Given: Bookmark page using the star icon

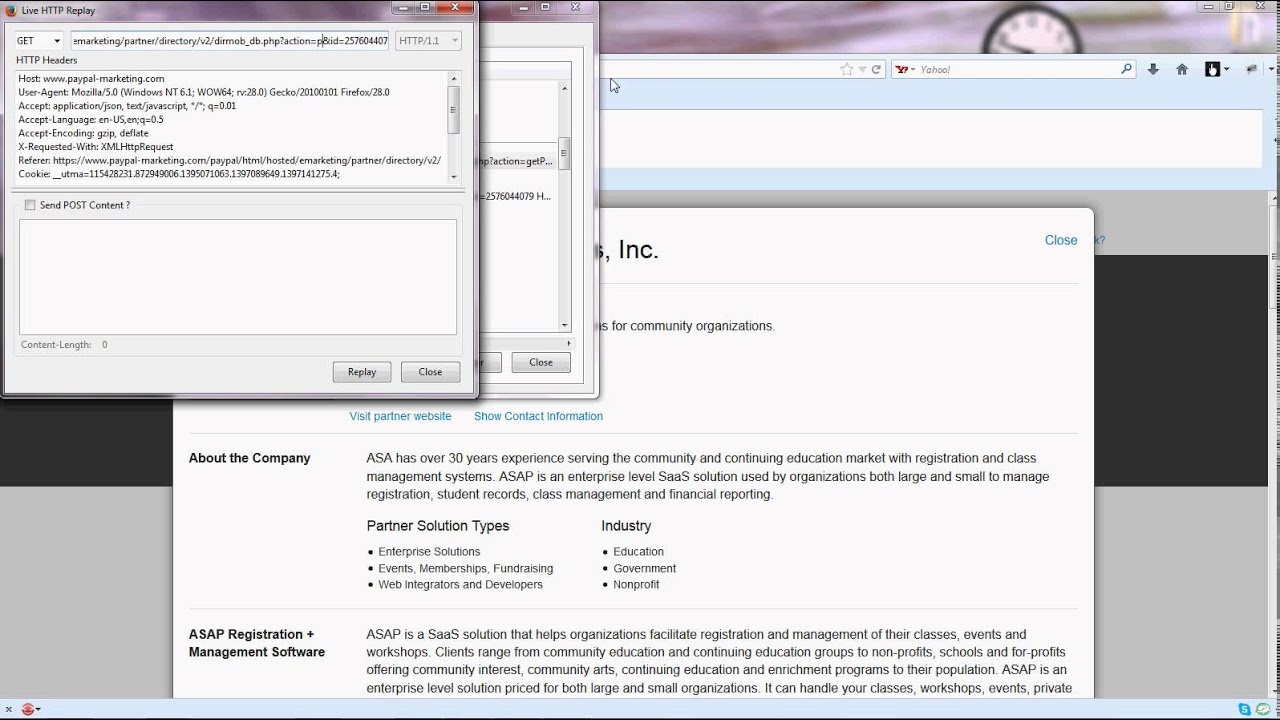Looking at the screenshot, I should point(847,69).
